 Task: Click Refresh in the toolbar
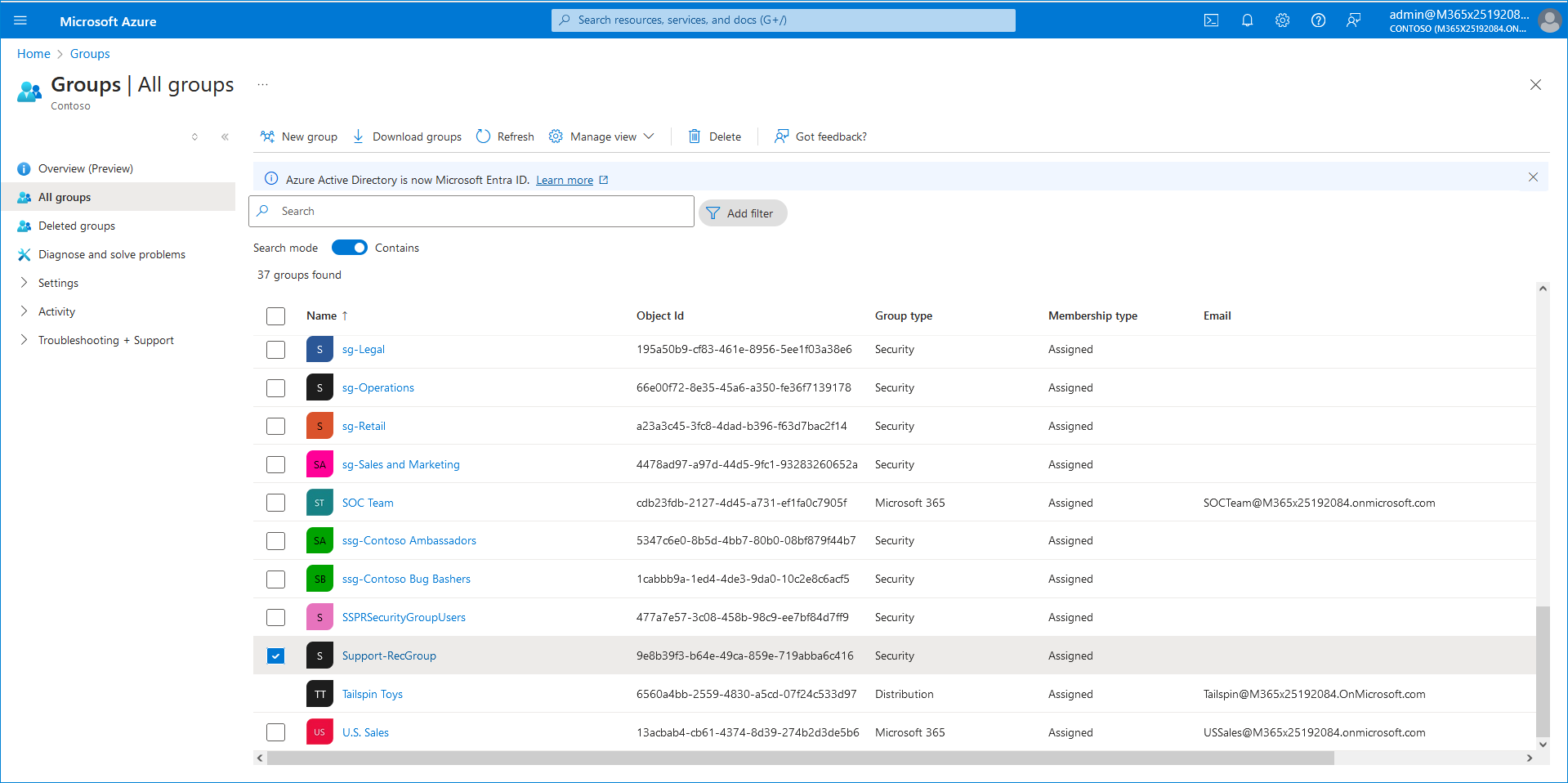(505, 136)
